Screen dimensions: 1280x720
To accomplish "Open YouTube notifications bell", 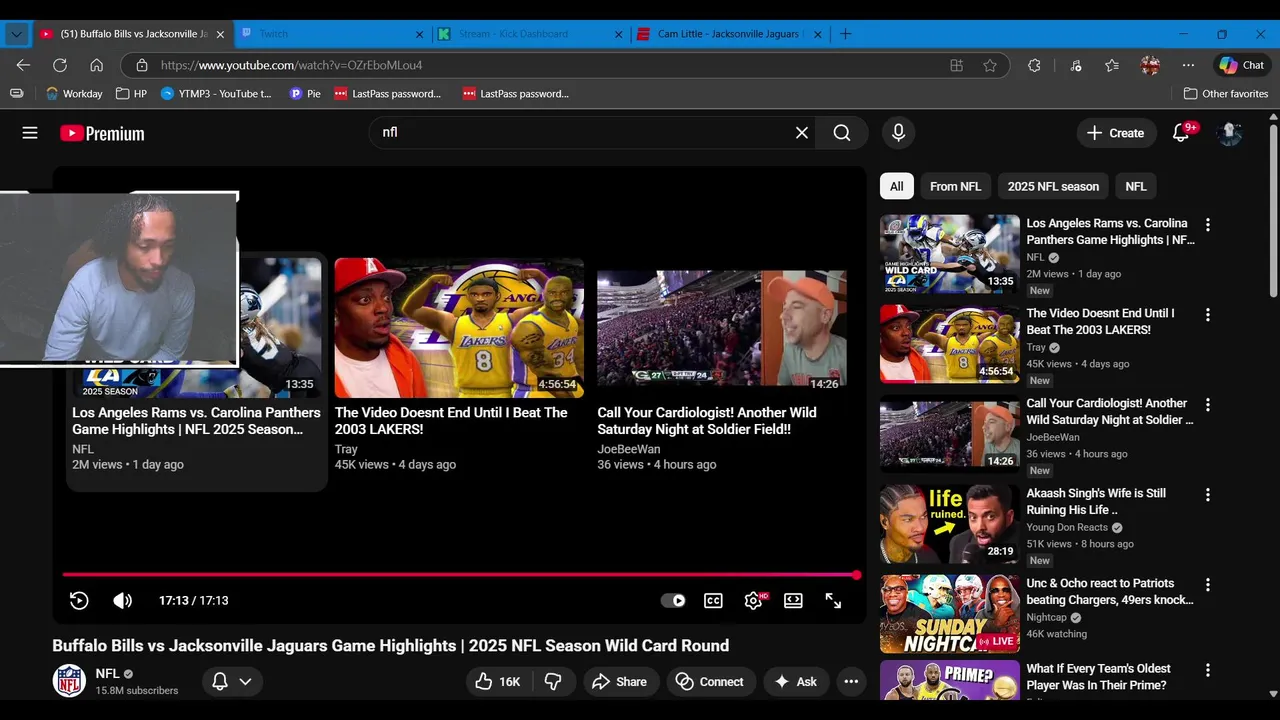I will (x=1182, y=132).
